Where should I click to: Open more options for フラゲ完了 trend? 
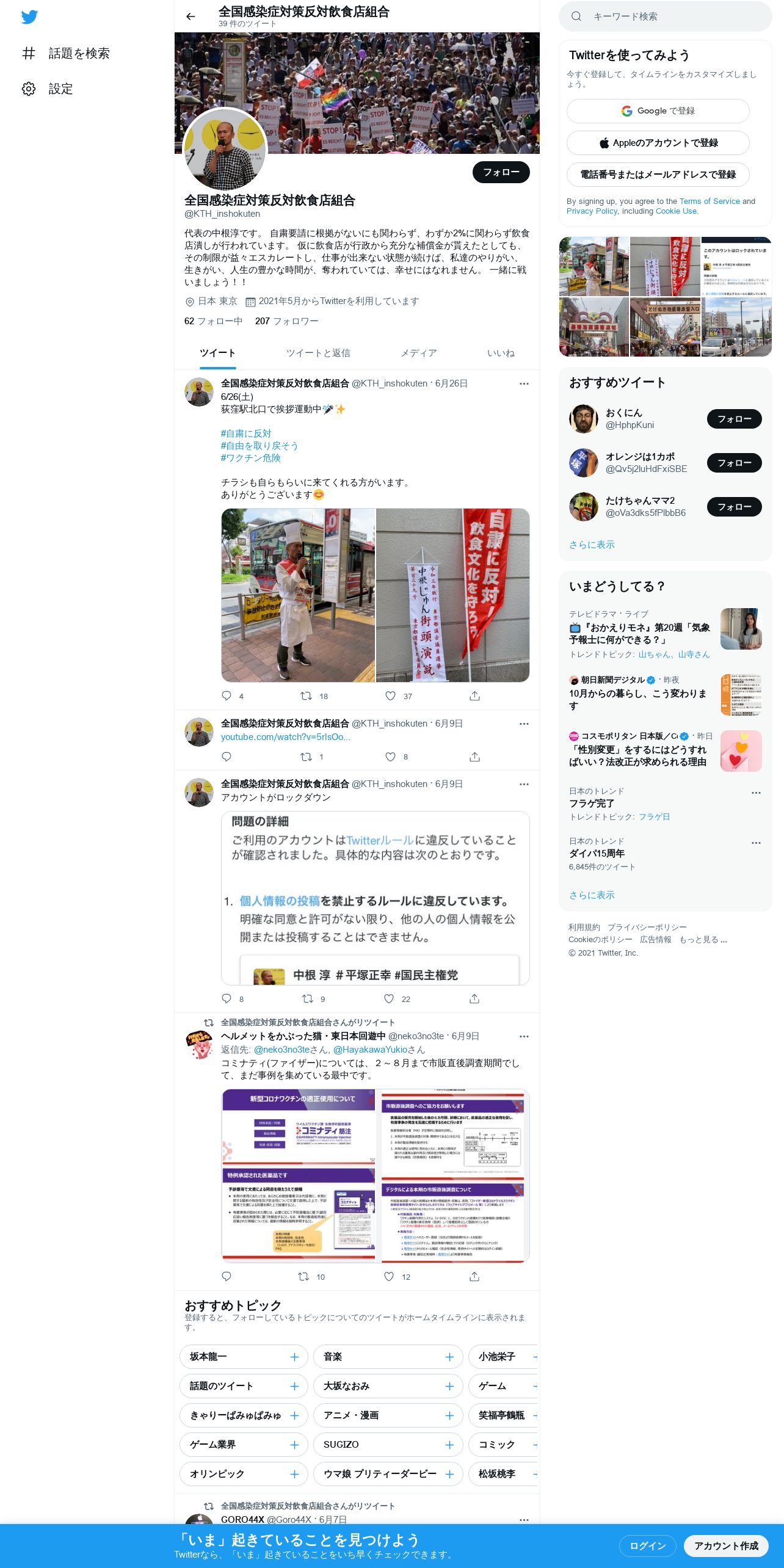coord(756,793)
